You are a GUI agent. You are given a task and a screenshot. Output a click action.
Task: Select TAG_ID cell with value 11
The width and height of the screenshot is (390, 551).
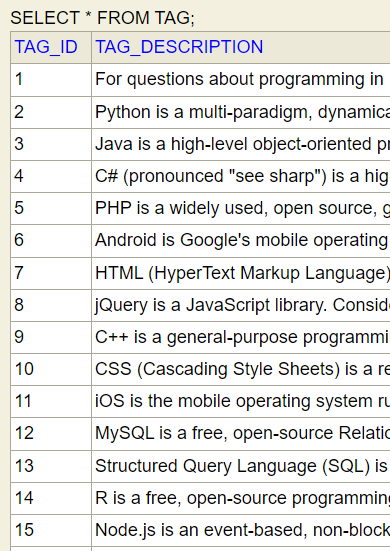coord(51,402)
